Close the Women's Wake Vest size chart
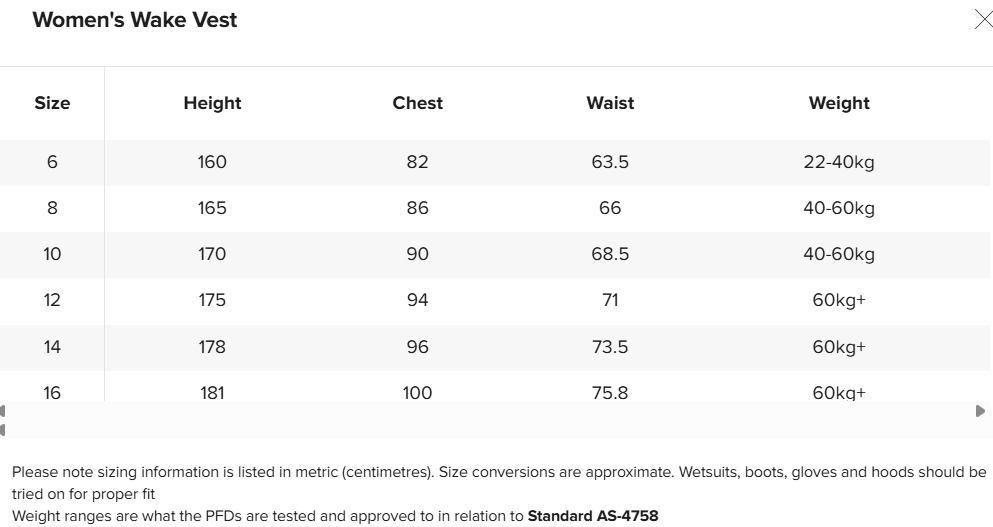The height and width of the screenshot is (527, 993). coord(983,20)
